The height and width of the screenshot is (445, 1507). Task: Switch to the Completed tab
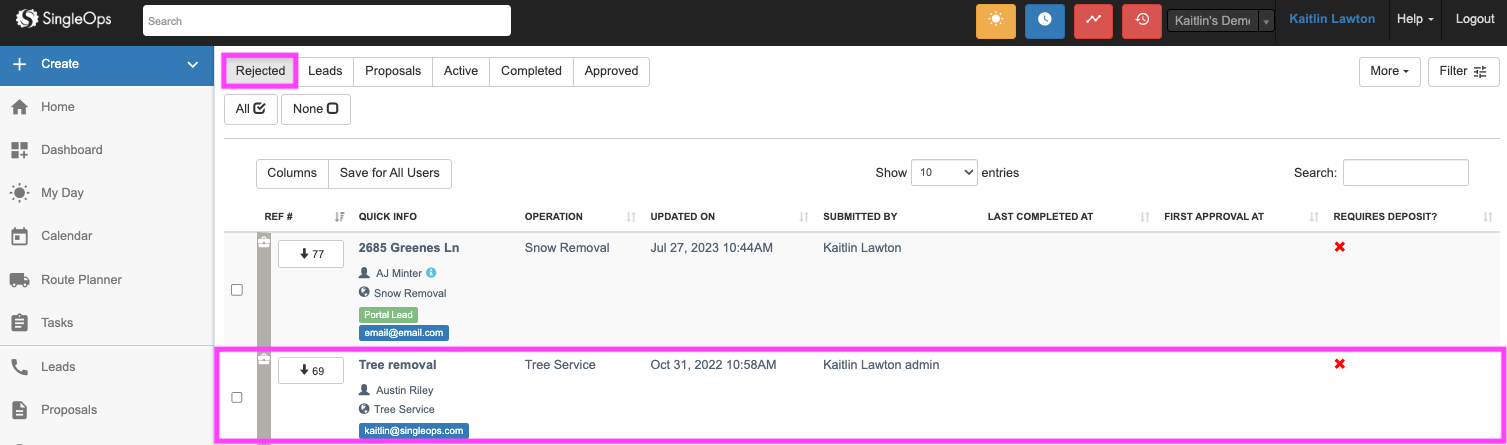(531, 72)
